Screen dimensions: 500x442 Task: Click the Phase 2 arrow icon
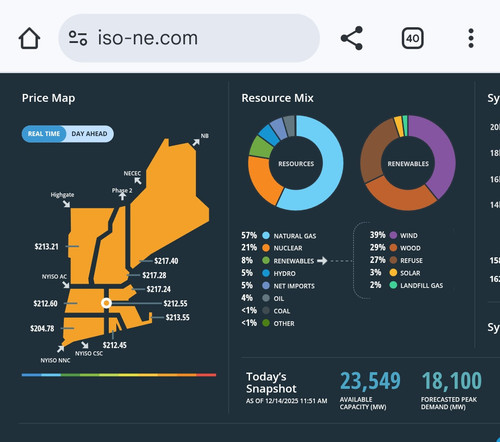122,196
